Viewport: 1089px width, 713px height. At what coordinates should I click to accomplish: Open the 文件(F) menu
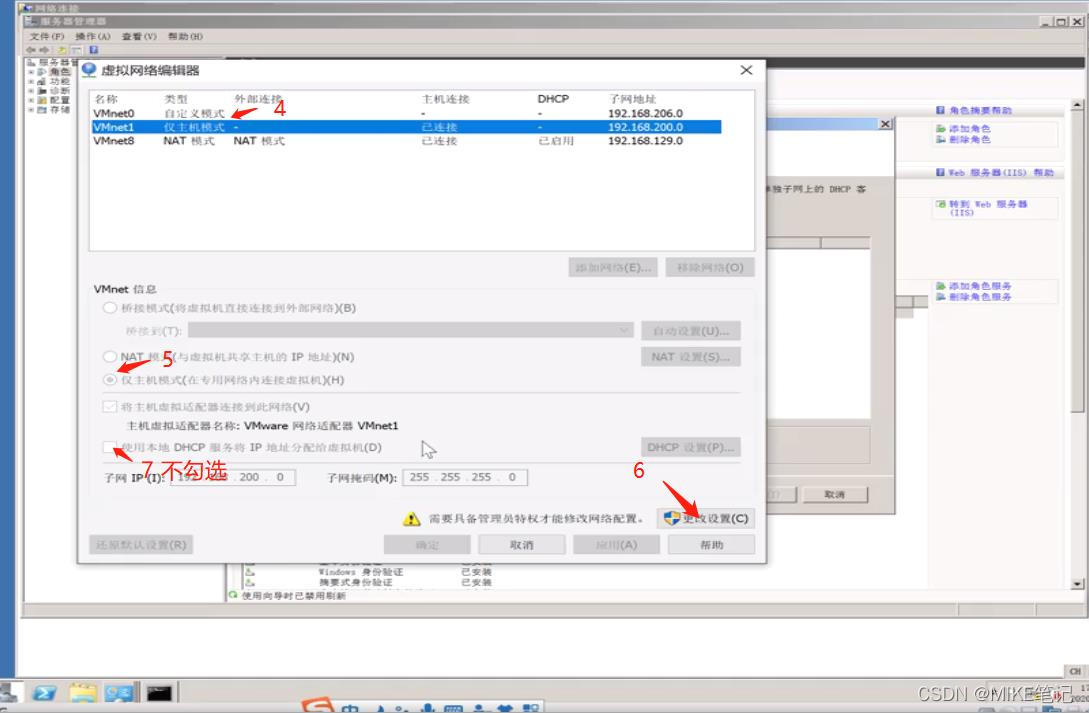[47, 36]
